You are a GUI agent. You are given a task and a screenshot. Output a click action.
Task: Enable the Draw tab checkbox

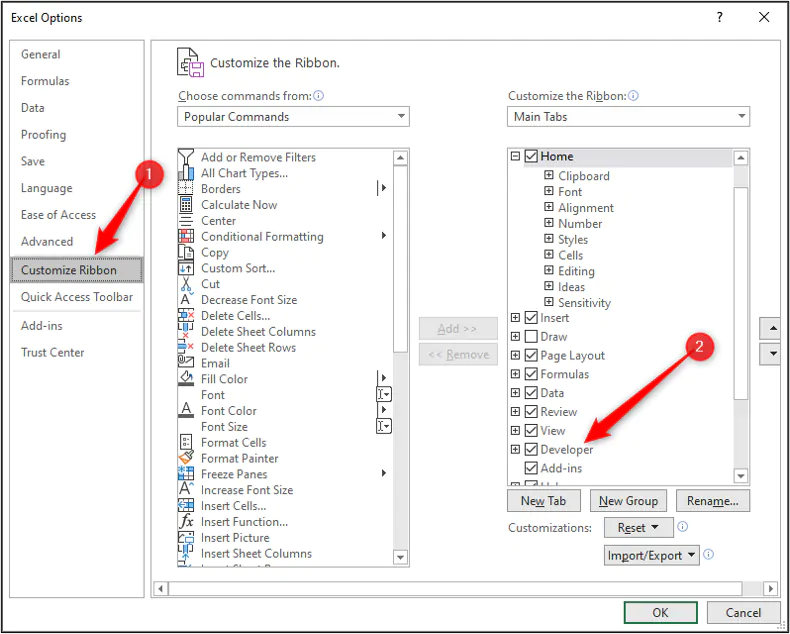coord(531,337)
